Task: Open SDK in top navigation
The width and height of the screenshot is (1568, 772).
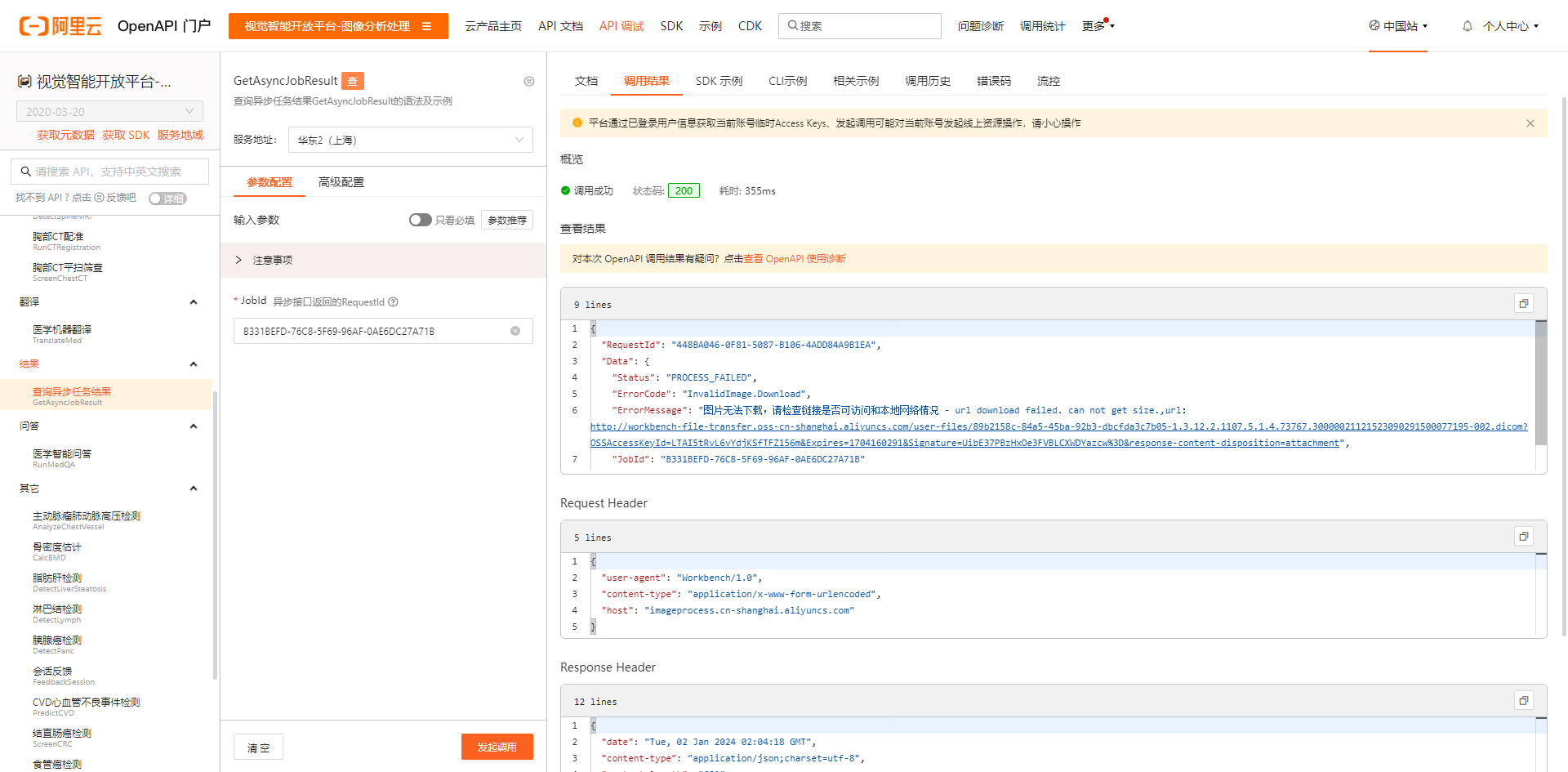Action: tap(671, 26)
